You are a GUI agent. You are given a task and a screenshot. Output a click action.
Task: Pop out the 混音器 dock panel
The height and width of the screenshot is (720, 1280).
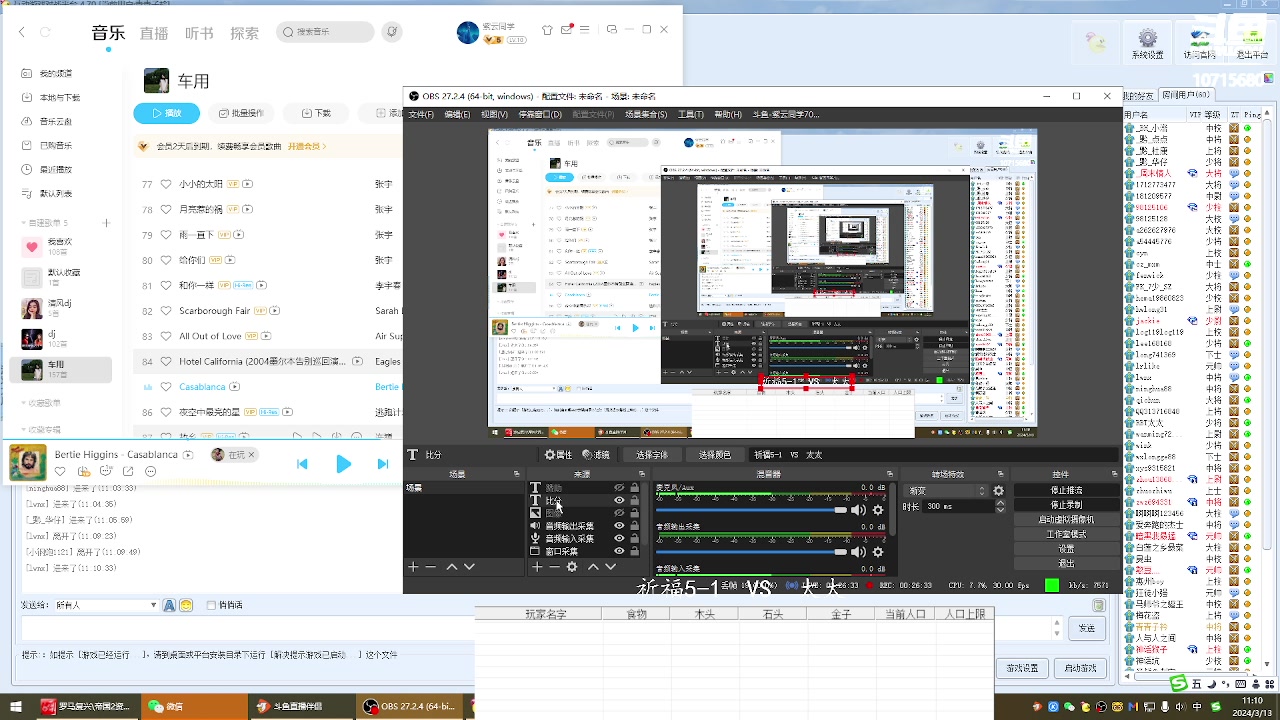tap(889, 474)
